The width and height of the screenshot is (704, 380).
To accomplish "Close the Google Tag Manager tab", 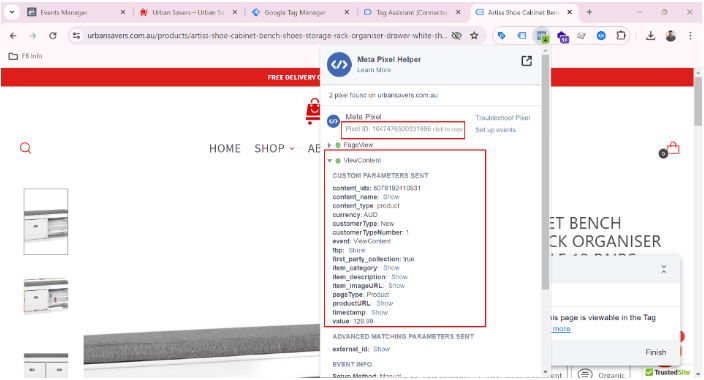I will tap(347, 13).
